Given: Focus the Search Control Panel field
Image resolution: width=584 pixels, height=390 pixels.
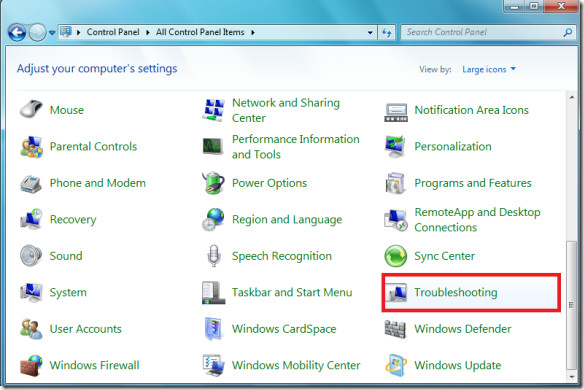Looking at the screenshot, I should click(488, 32).
